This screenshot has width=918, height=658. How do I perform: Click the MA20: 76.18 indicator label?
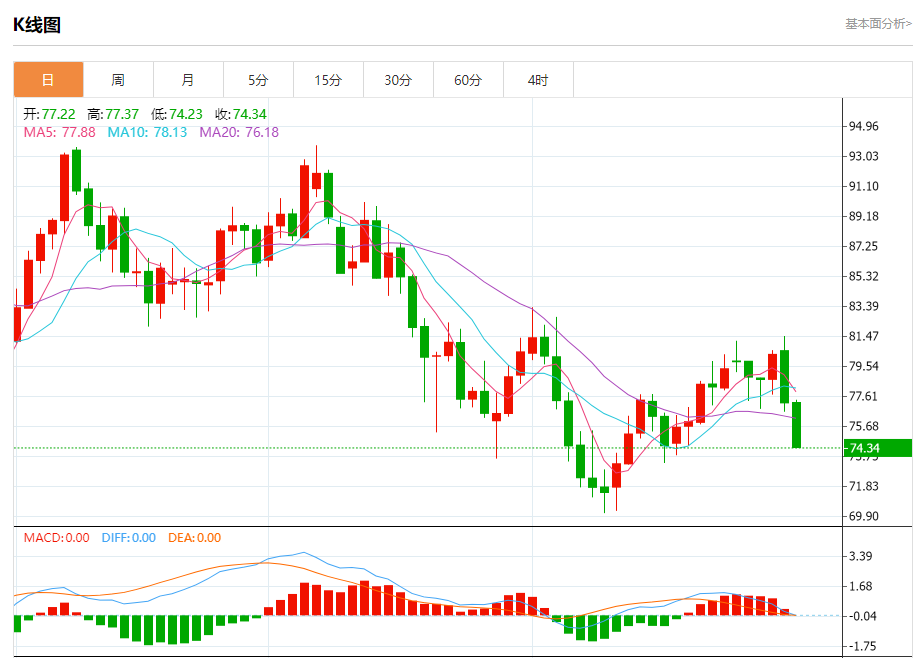pyautogui.click(x=239, y=132)
